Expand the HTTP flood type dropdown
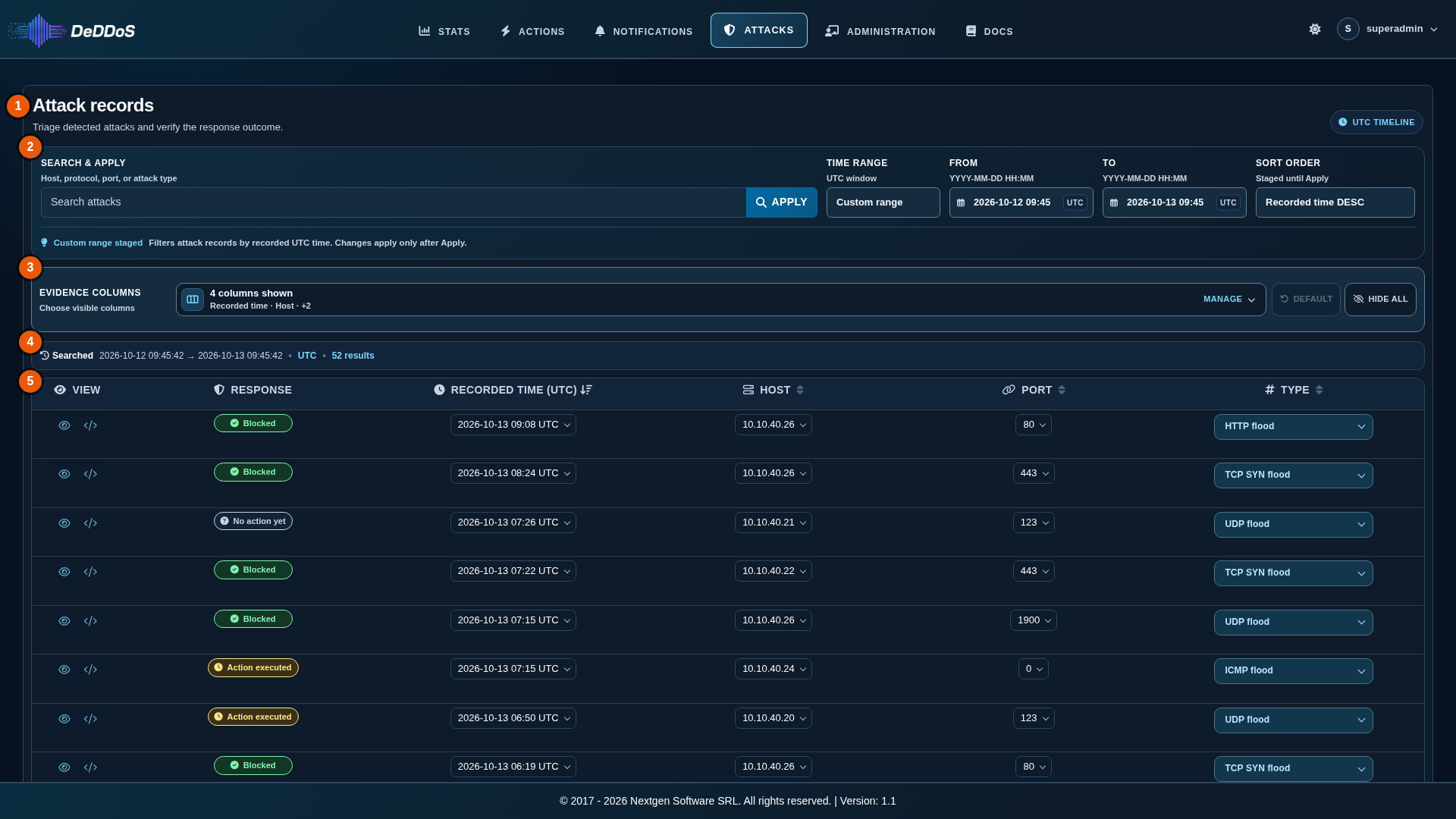The height and width of the screenshot is (819, 1456). (x=1294, y=427)
